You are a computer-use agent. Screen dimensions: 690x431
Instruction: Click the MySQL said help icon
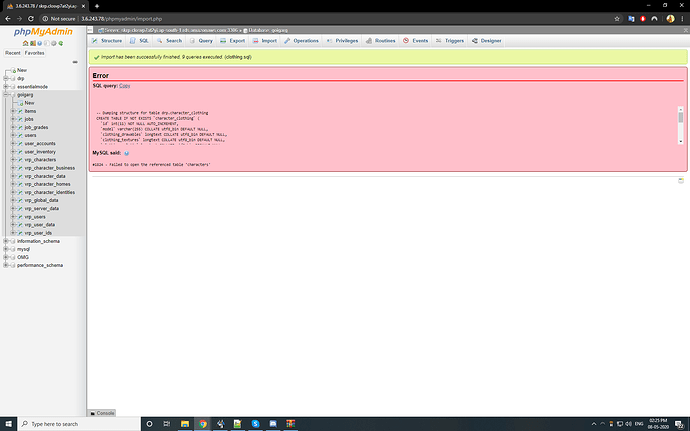(126, 153)
